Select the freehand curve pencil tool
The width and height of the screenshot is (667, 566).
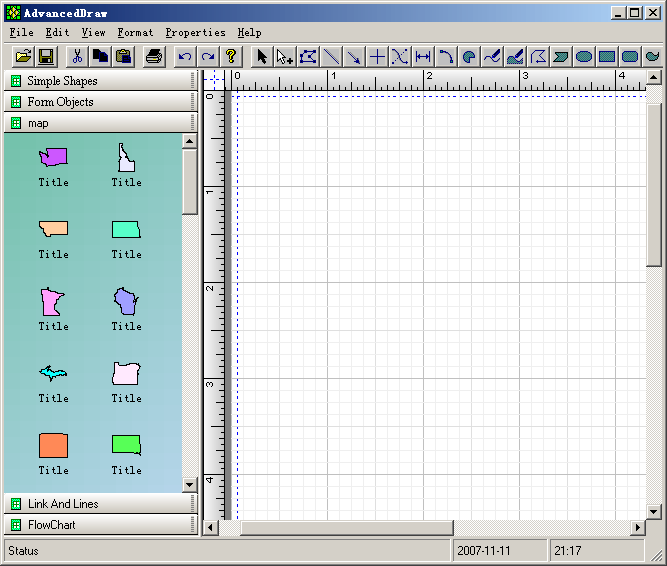click(492, 57)
